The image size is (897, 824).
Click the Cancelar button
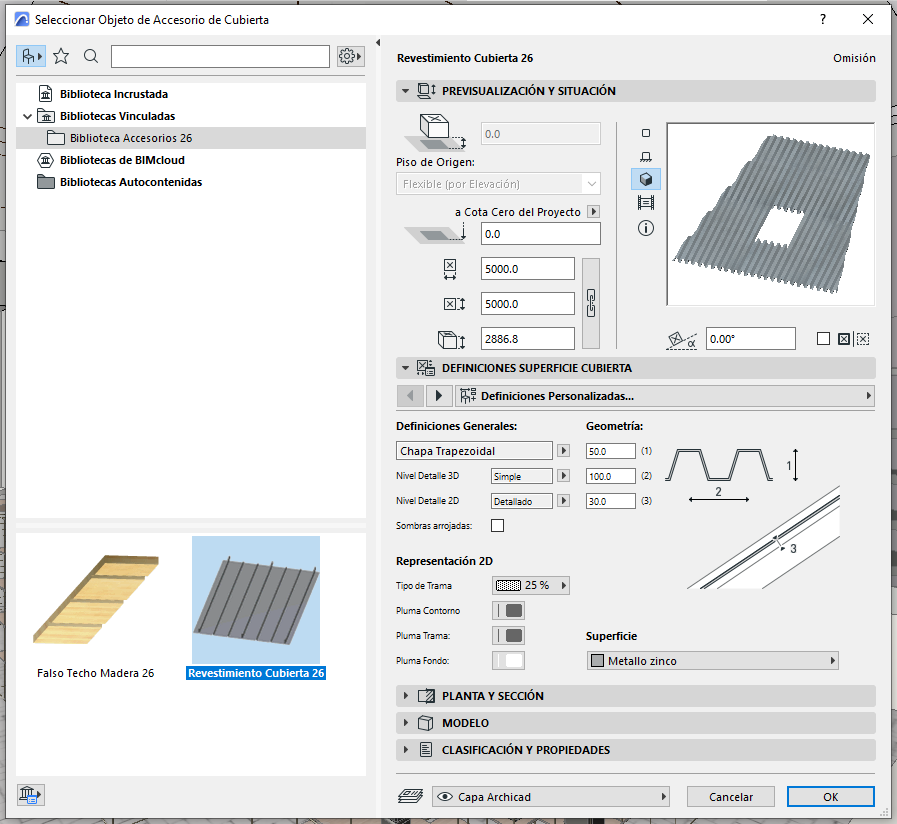click(x=731, y=797)
